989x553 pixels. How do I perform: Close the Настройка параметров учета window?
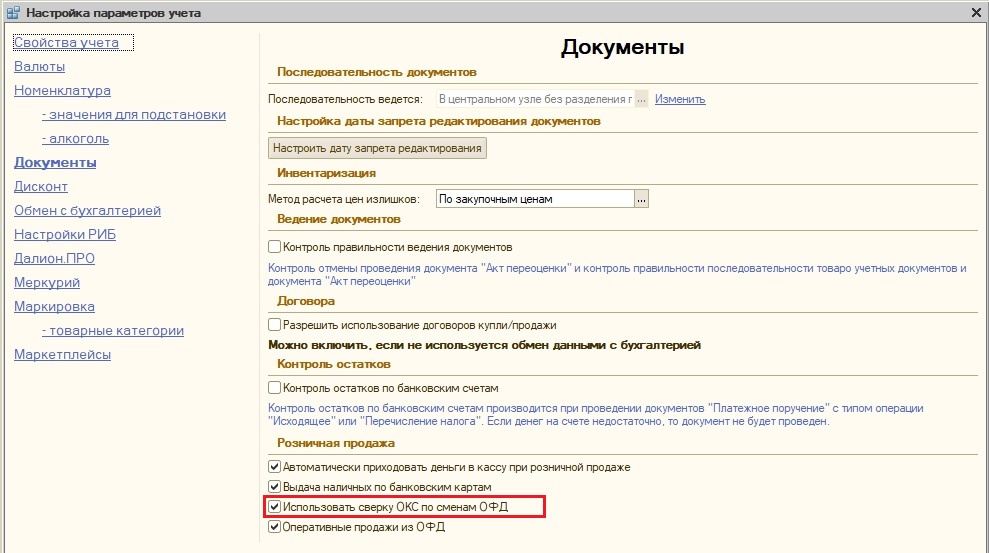click(976, 13)
